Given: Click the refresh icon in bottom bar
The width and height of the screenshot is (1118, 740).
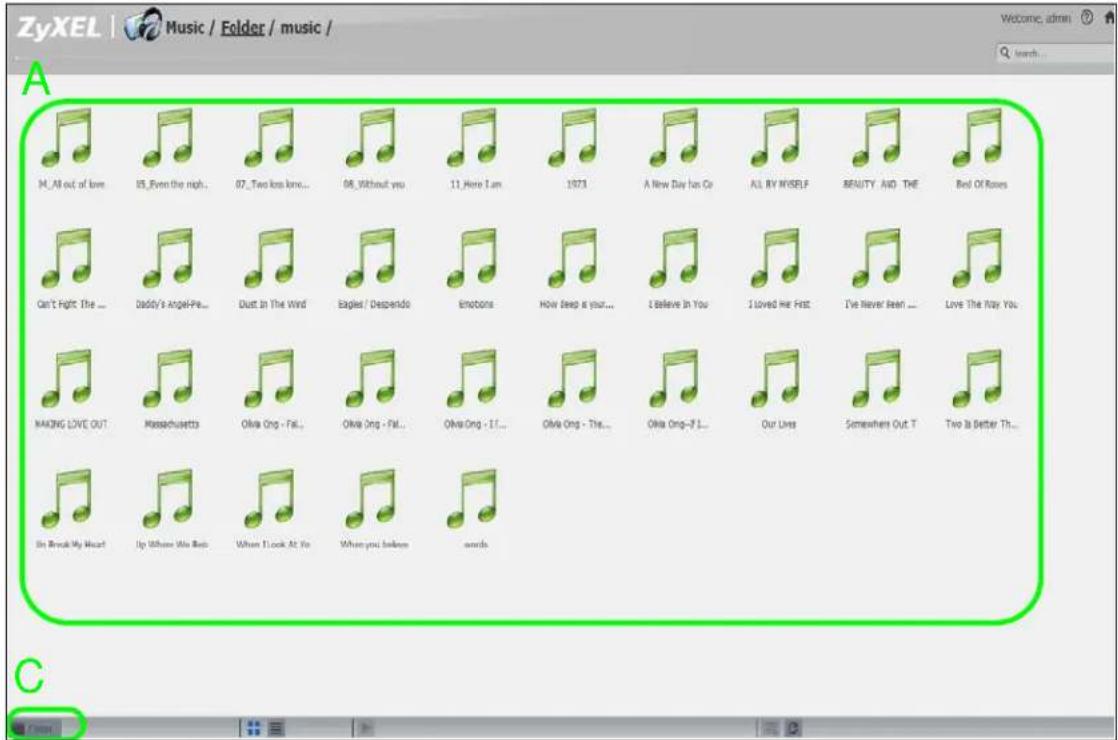Looking at the screenshot, I should click(x=793, y=728).
